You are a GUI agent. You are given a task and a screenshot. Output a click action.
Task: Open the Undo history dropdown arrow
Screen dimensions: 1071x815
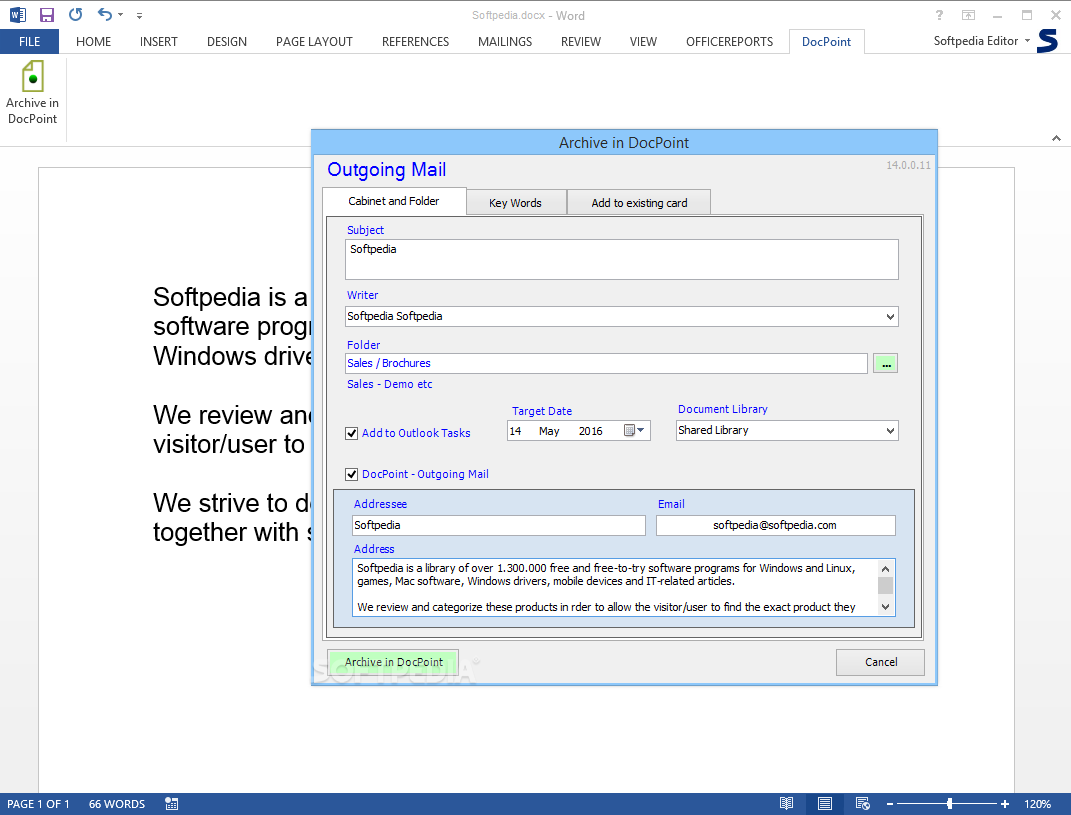[x=120, y=14]
